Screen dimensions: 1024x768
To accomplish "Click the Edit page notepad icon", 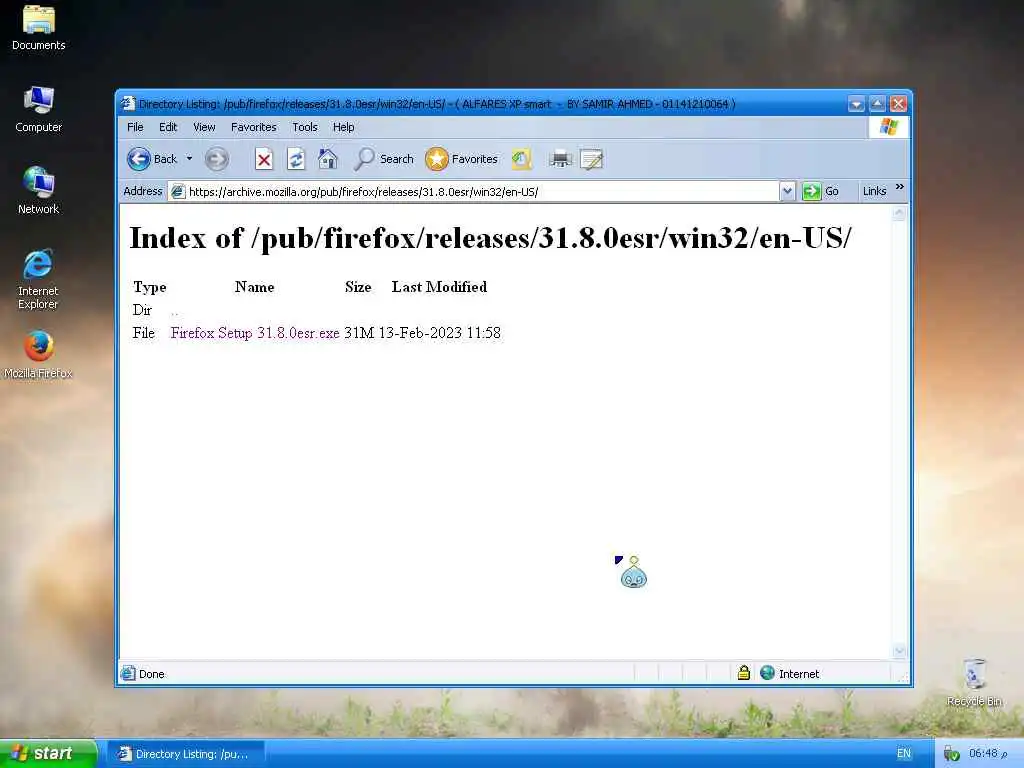I will [592, 159].
